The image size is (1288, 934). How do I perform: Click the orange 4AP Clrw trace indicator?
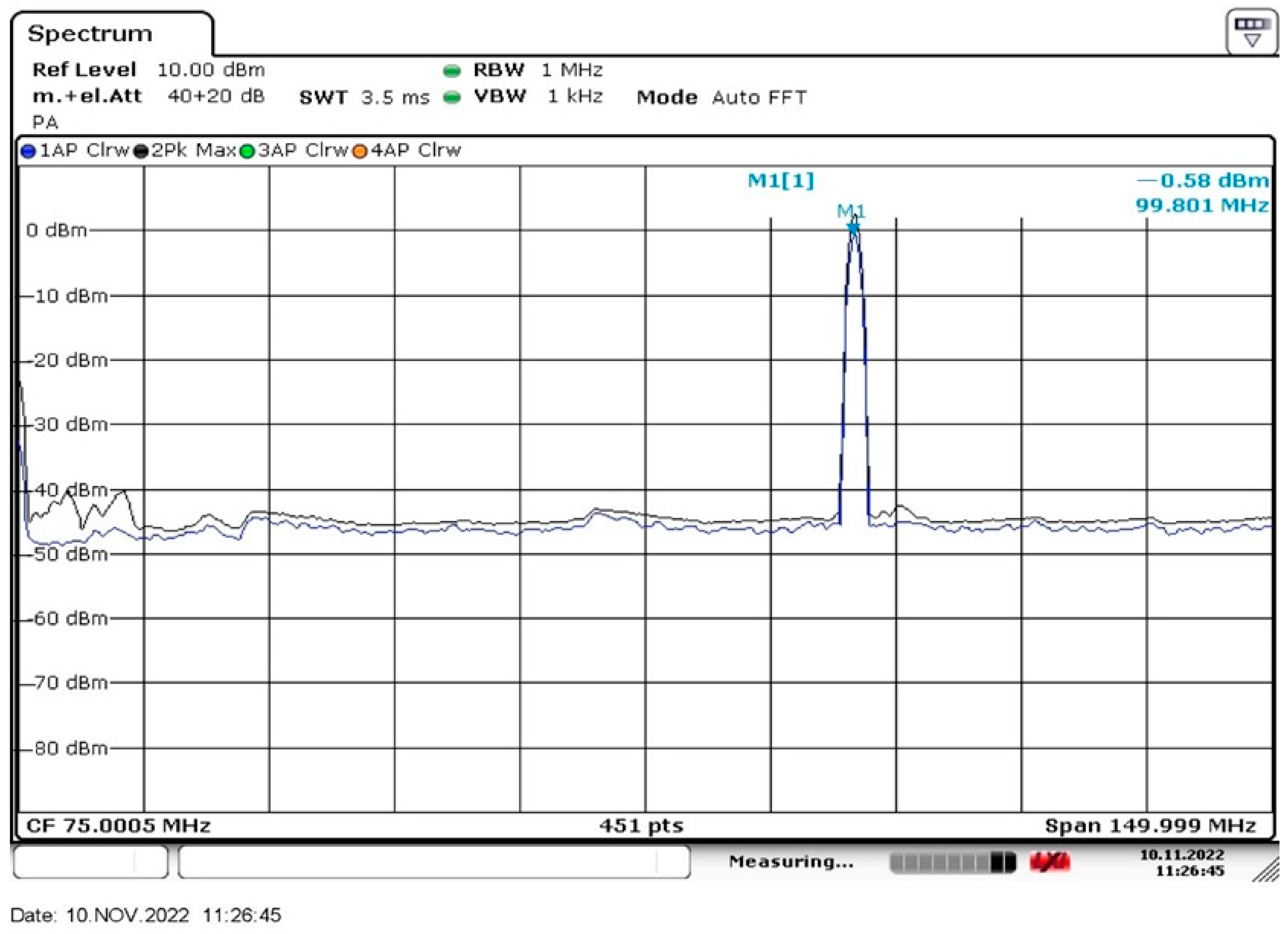(x=359, y=152)
